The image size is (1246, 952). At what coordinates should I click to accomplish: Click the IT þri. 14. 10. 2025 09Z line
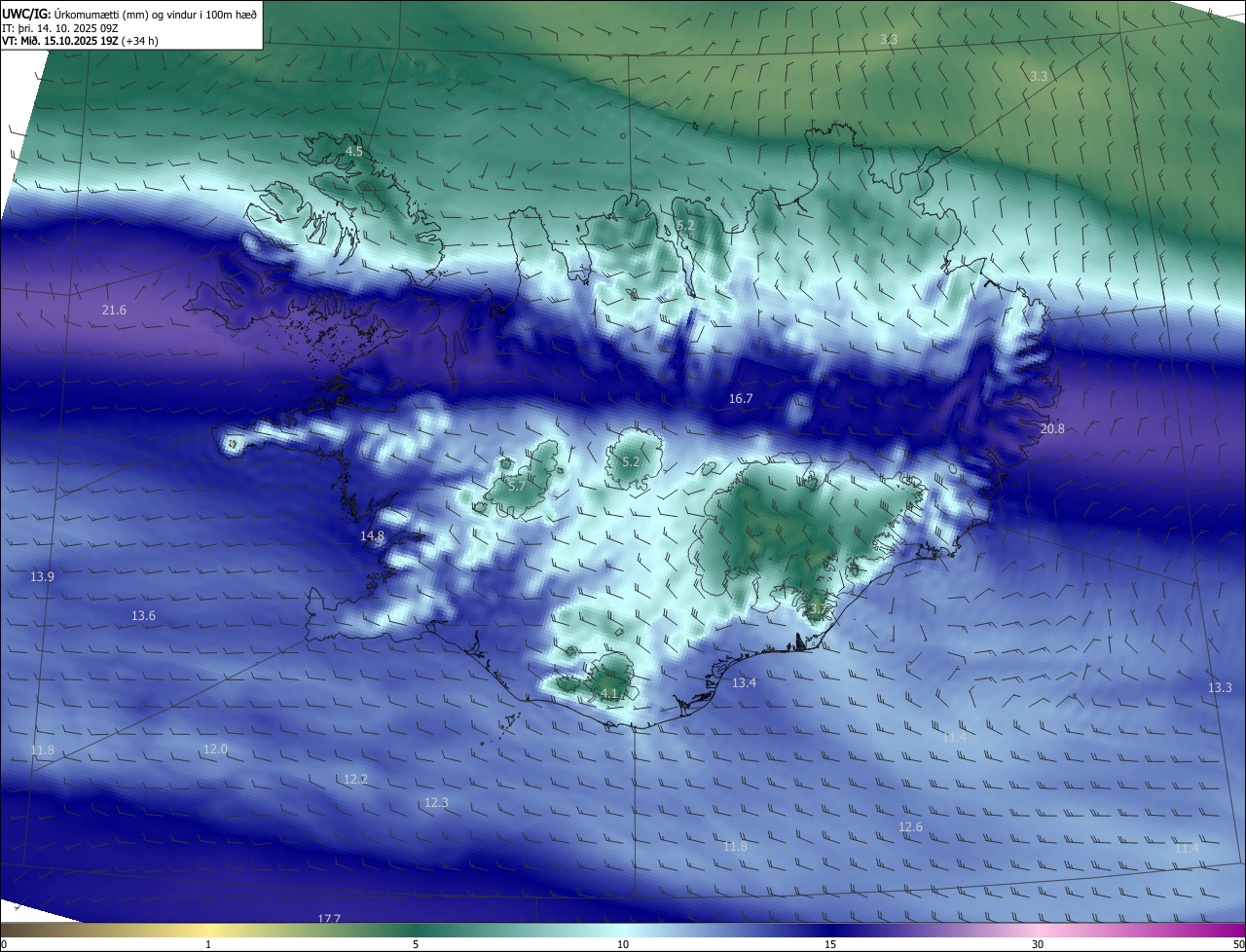pyautogui.click(x=61, y=28)
